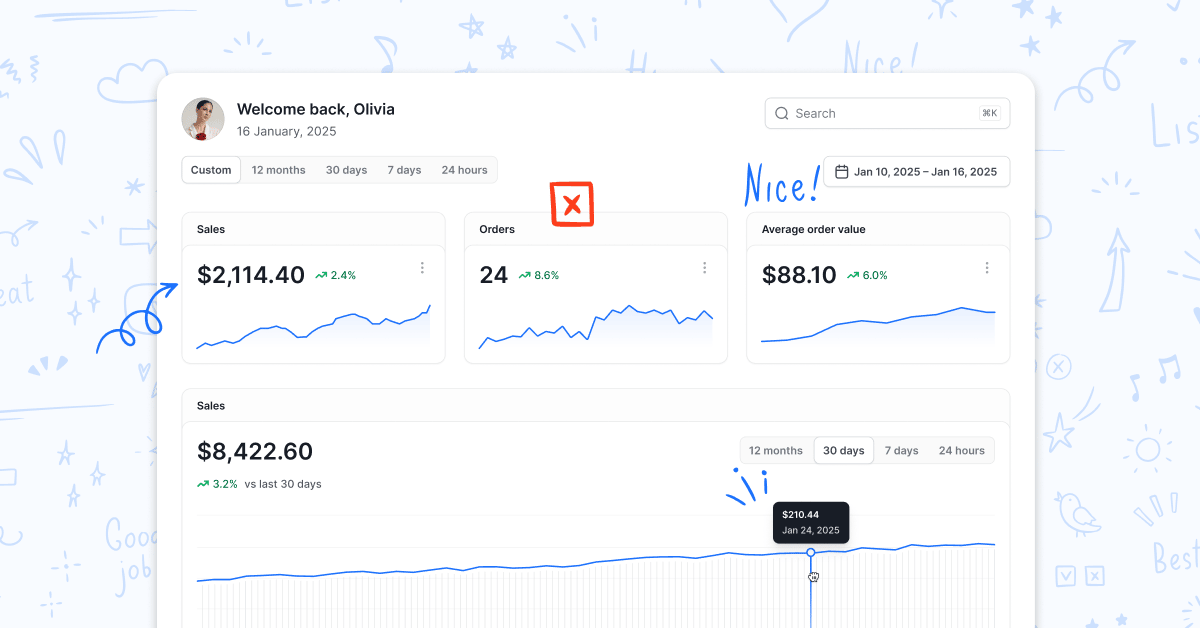The height and width of the screenshot is (628, 1200).
Task: Click the Orders count 24
Action: tap(494, 275)
